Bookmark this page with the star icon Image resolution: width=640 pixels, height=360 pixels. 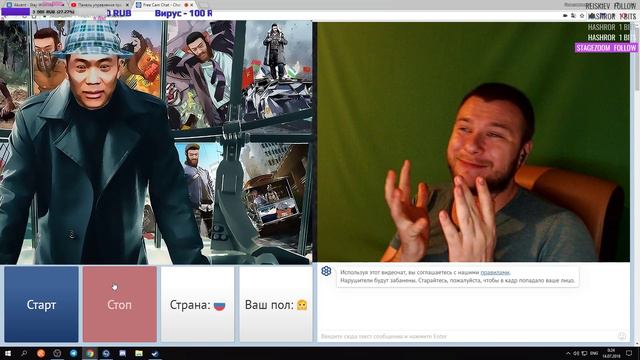coord(582,16)
